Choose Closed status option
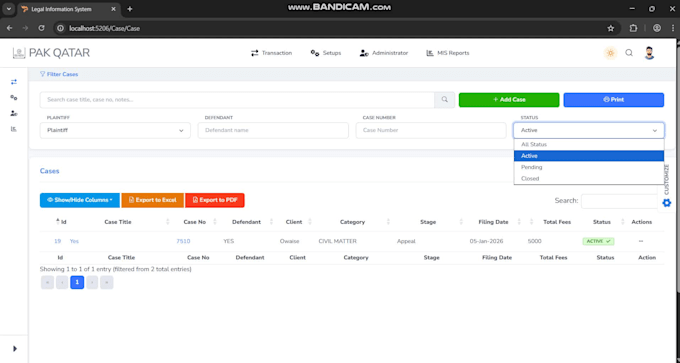This screenshot has width=680, height=363. (589, 178)
